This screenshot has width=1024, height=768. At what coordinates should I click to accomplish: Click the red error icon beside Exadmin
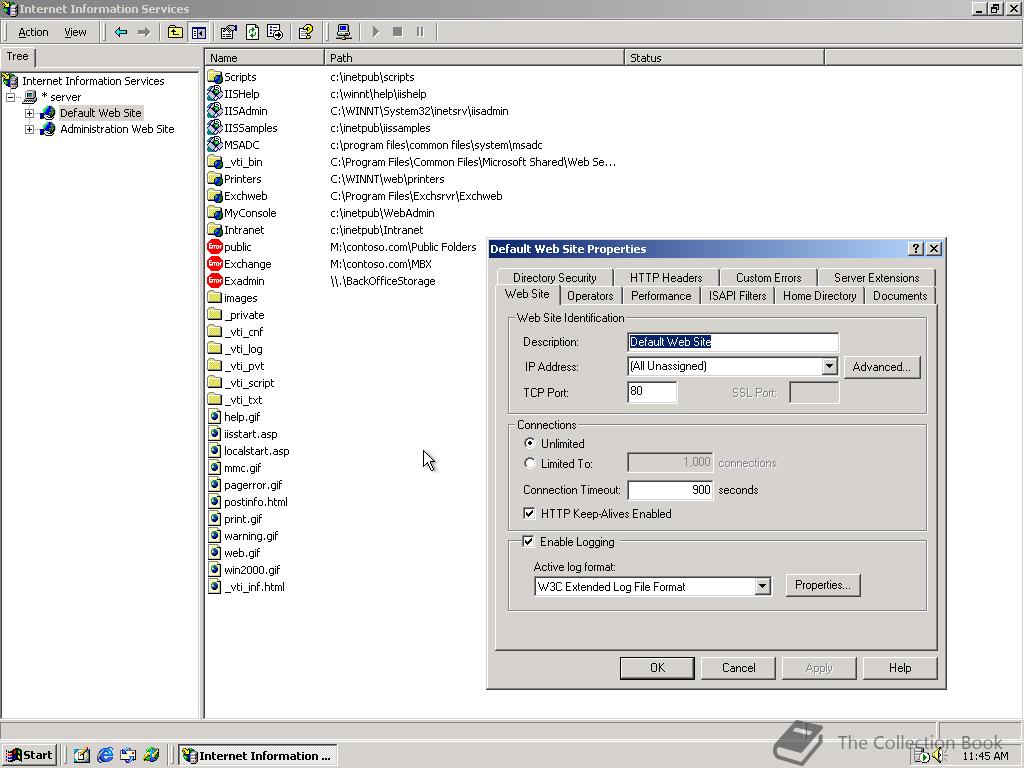215,281
